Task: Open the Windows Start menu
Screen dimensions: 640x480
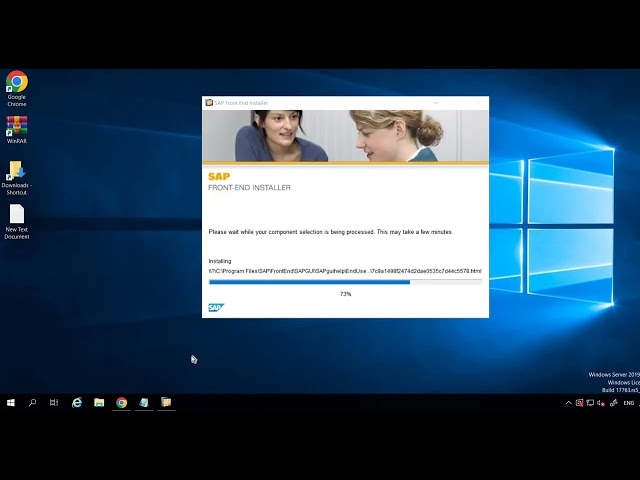Action: pos(11,403)
